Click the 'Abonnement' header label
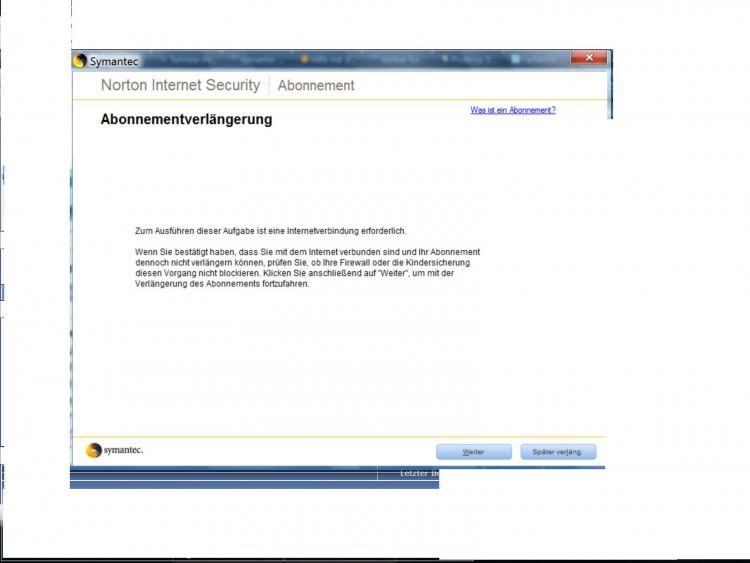 (316, 86)
